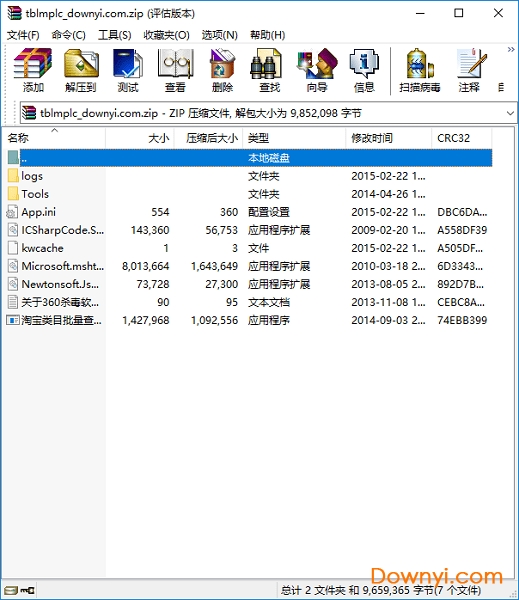Select the Microsoft.msht... file icon

click(x=13, y=266)
